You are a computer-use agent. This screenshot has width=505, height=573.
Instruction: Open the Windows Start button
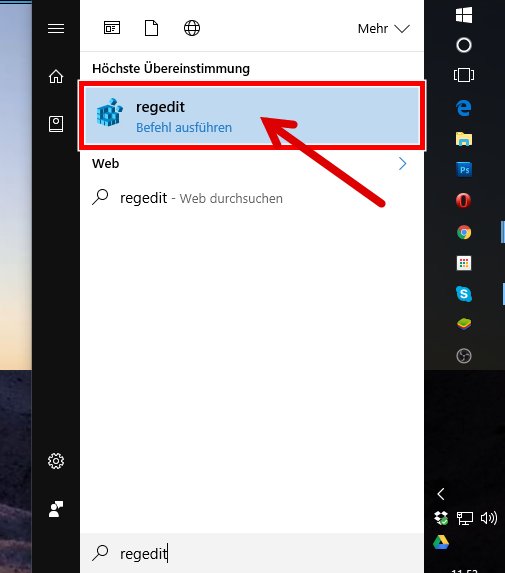point(464,15)
